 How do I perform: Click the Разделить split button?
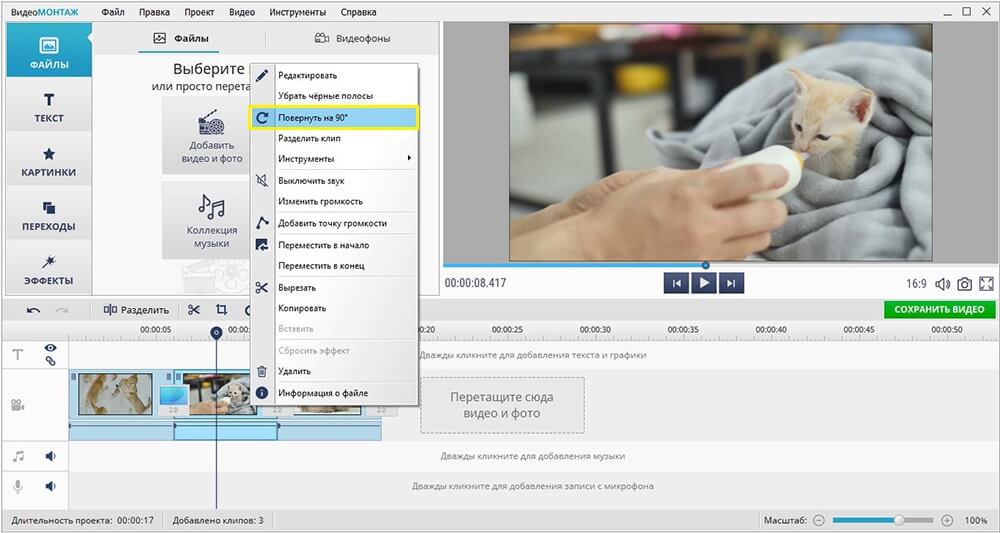click(x=136, y=310)
